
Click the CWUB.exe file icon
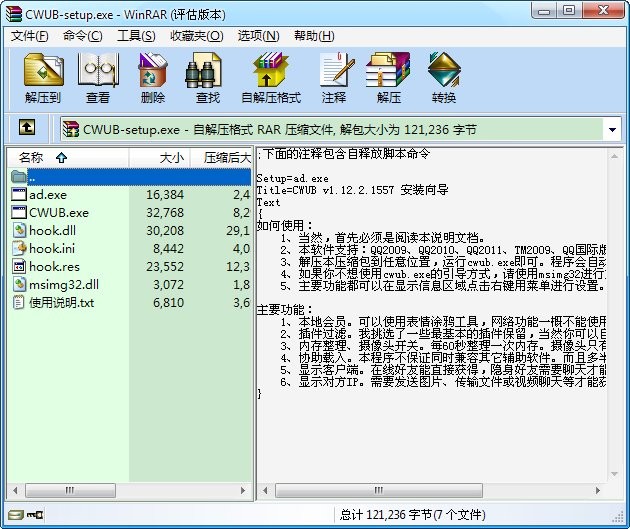pos(19,212)
